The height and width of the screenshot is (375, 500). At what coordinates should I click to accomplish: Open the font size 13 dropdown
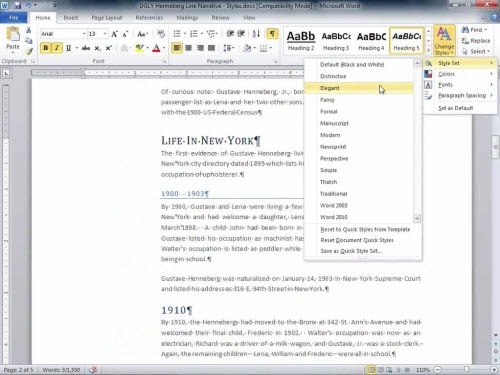coord(105,34)
